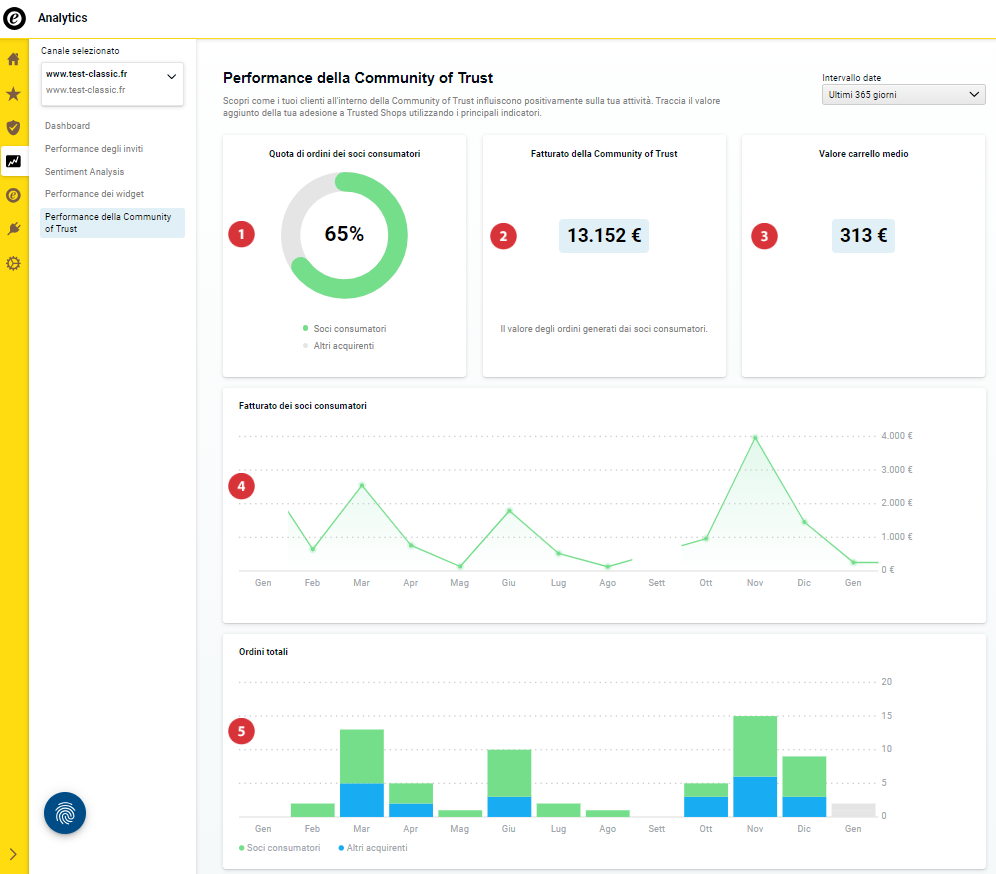Click the Analytics header title
Viewport: 996px width, 874px height.
[62, 18]
